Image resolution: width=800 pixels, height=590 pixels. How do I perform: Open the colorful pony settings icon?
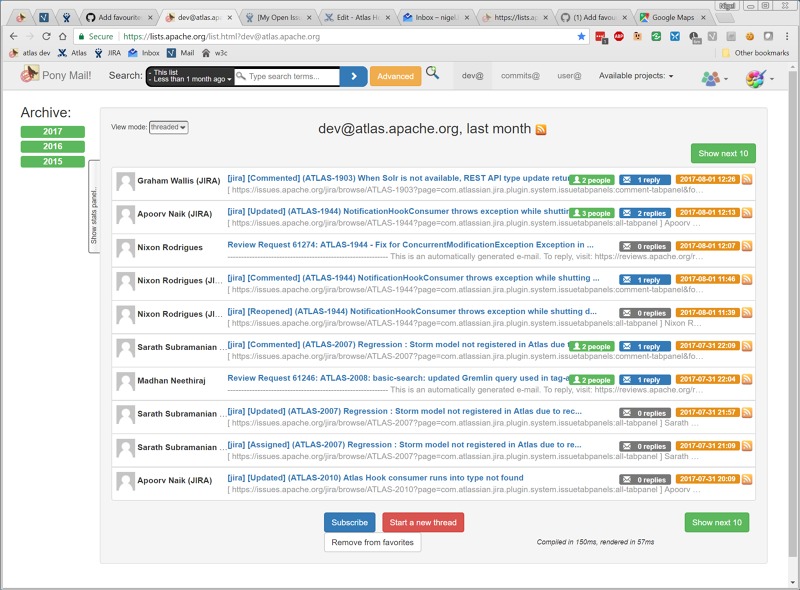point(755,77)
